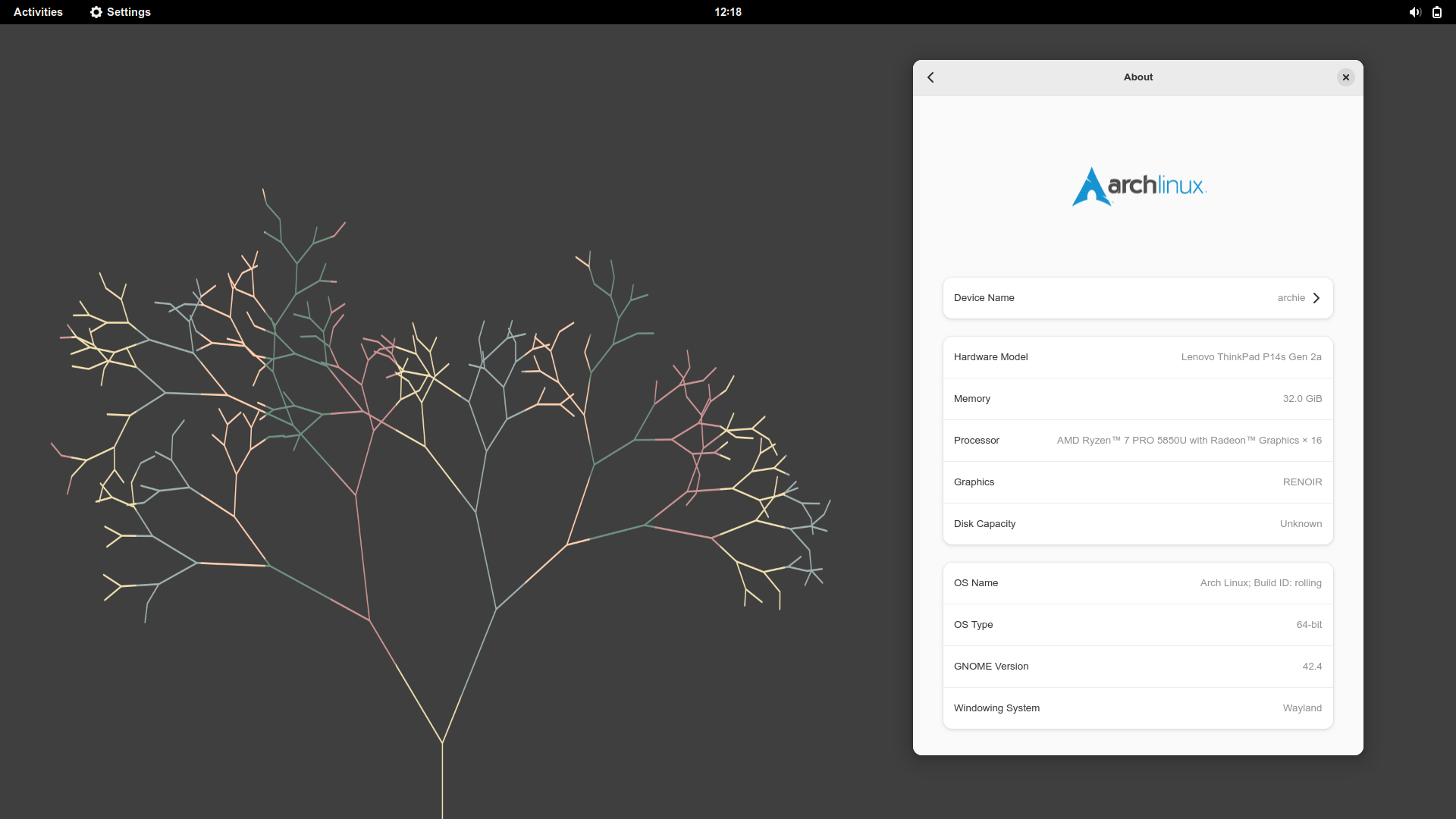Click the Arch Linux; Build ID: rolling value
This screenshot has width=1456, height=819.
(x=1260, y=583)
